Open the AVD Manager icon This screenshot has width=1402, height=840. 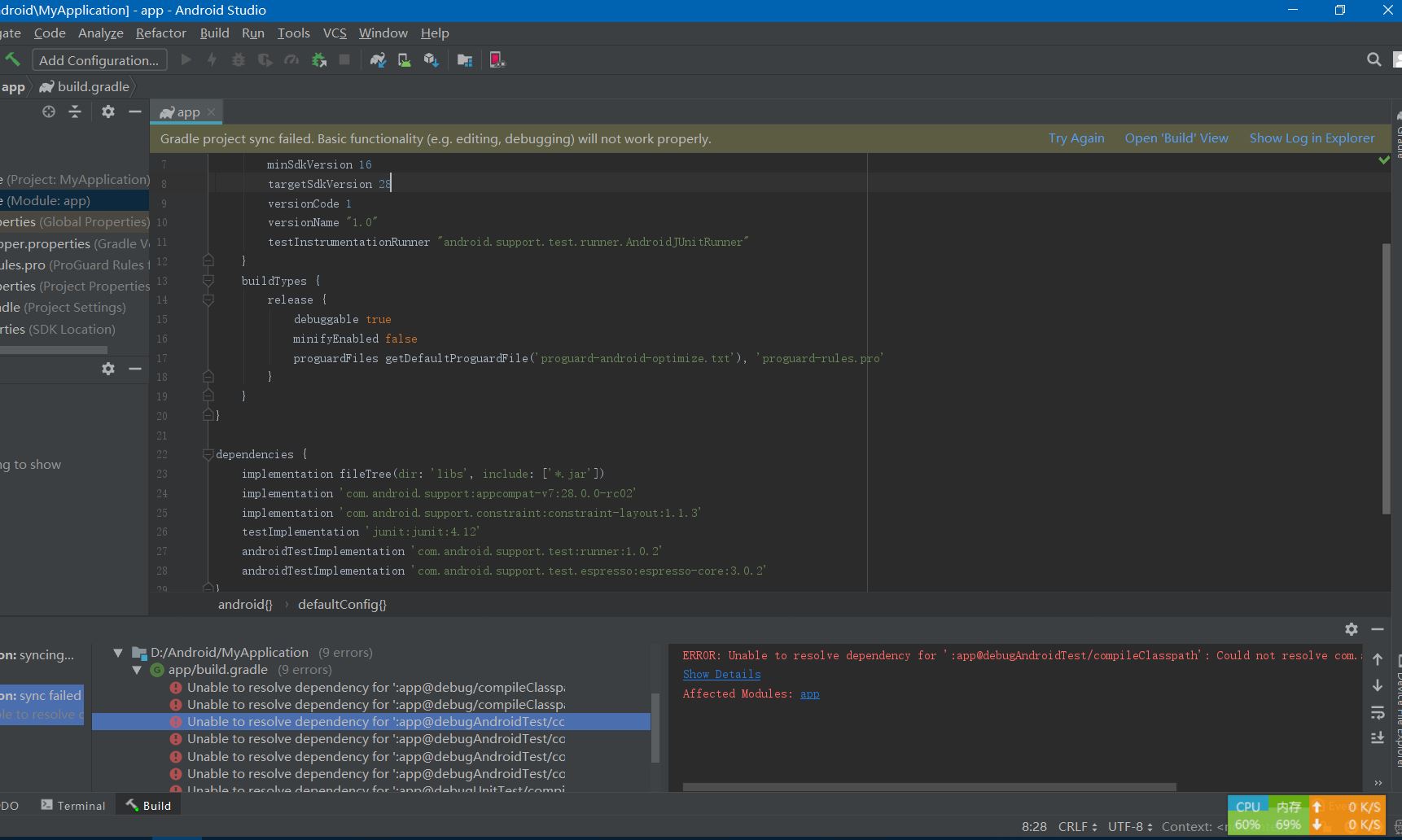(x=404, y=59)
